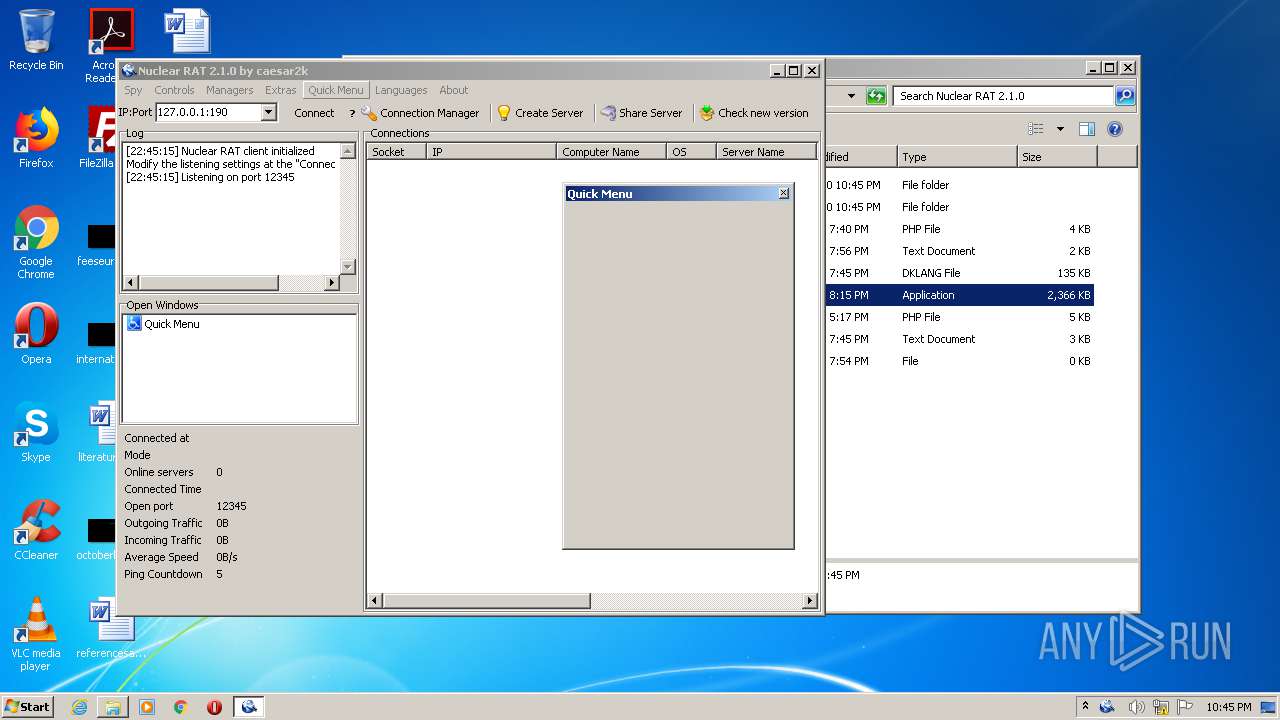Sort connections by Computer Name column
This screenshot has width=1280, height=720.
click(x=611, y=152)
